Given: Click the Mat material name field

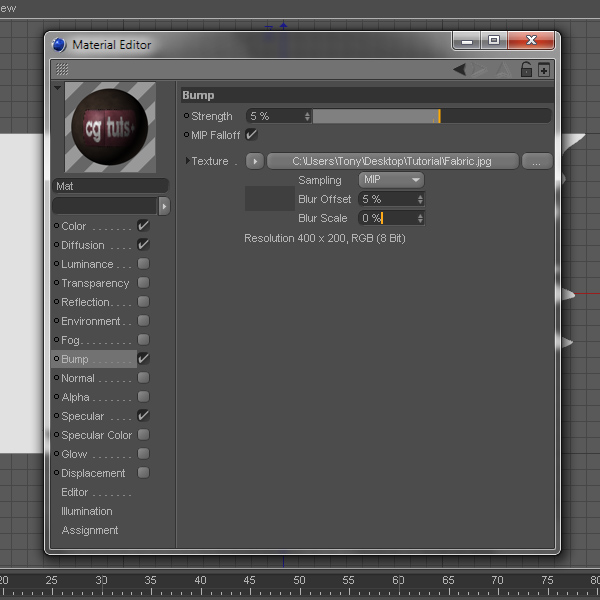Looking at the screenshot, I should (x=110, y=186).
